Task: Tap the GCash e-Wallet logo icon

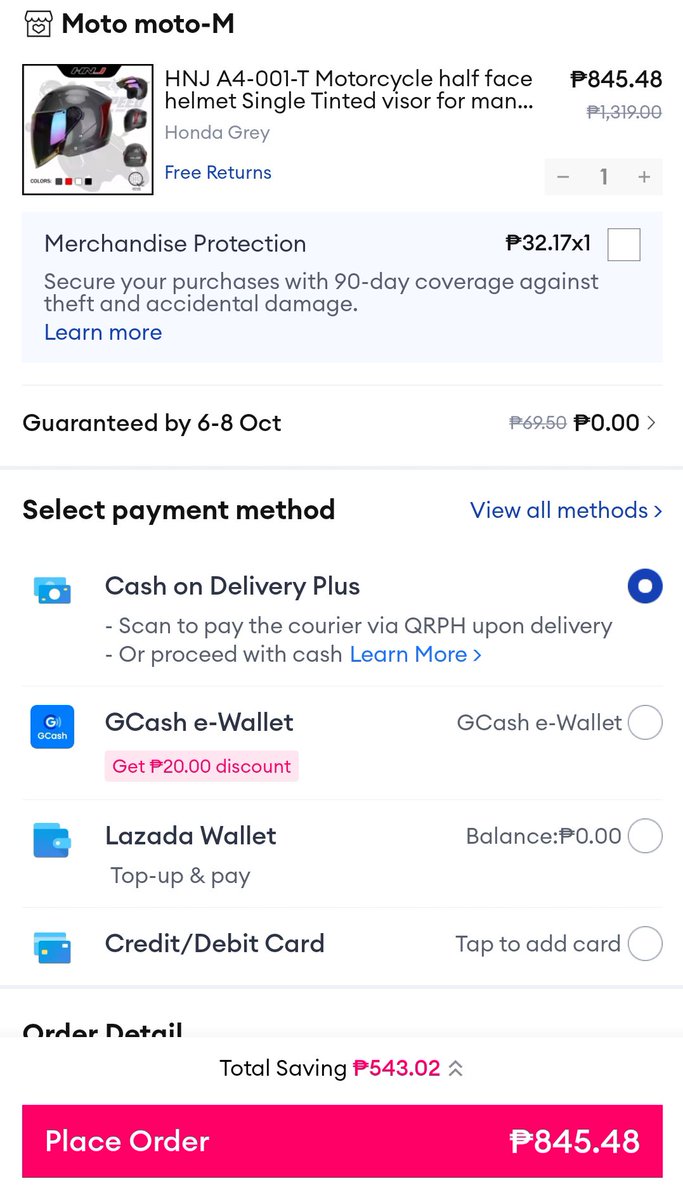Action: point(52,727)
